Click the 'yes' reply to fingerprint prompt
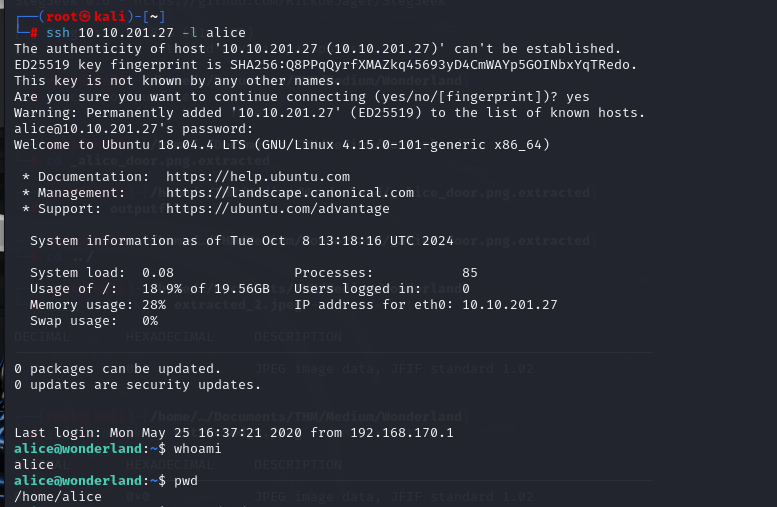 pos(578,97)
